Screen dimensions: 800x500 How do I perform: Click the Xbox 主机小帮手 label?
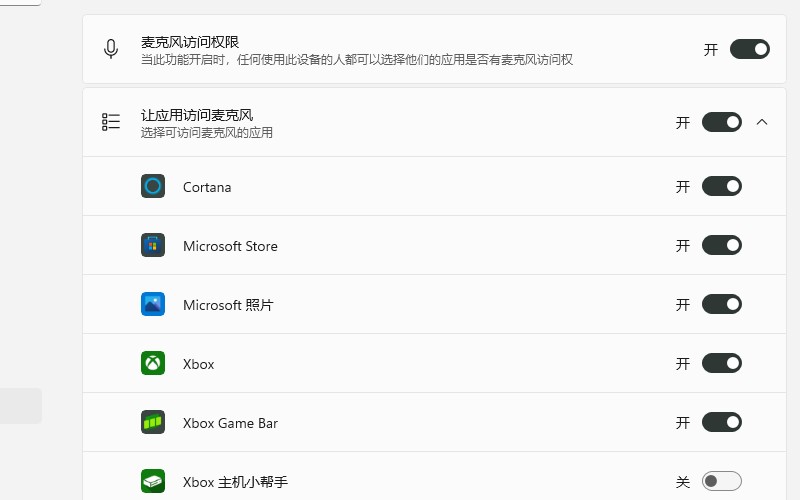pos(235,482)
